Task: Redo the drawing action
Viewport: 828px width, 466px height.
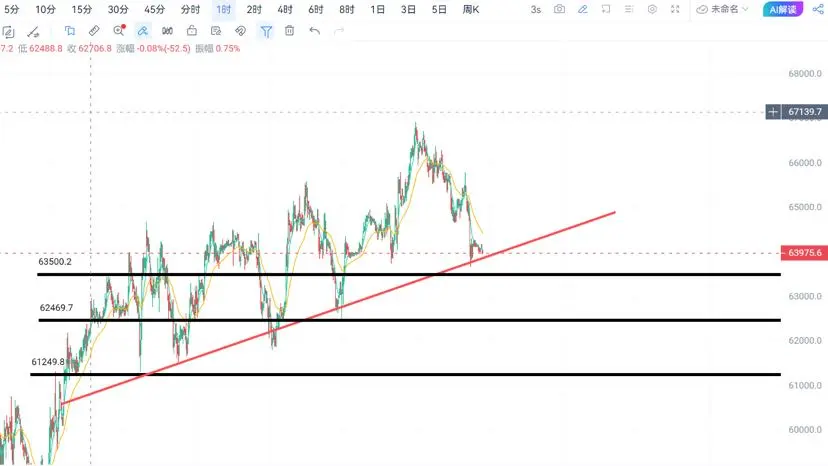Action: (339, 31)
